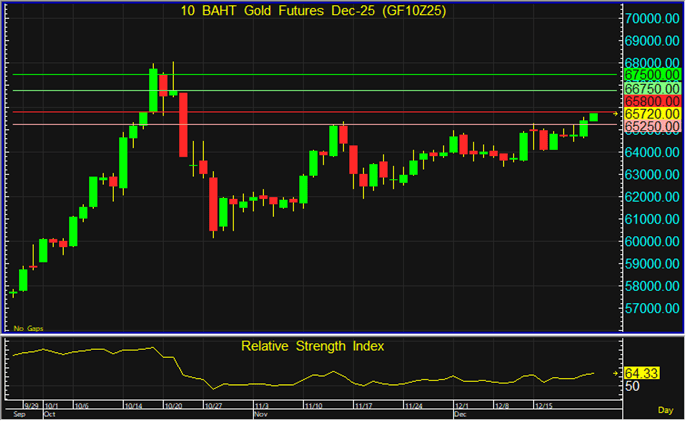Screen dimensions: 686x421
Task: Click the 'Nov' month label on time axis
Action: (x=260, y=413)
